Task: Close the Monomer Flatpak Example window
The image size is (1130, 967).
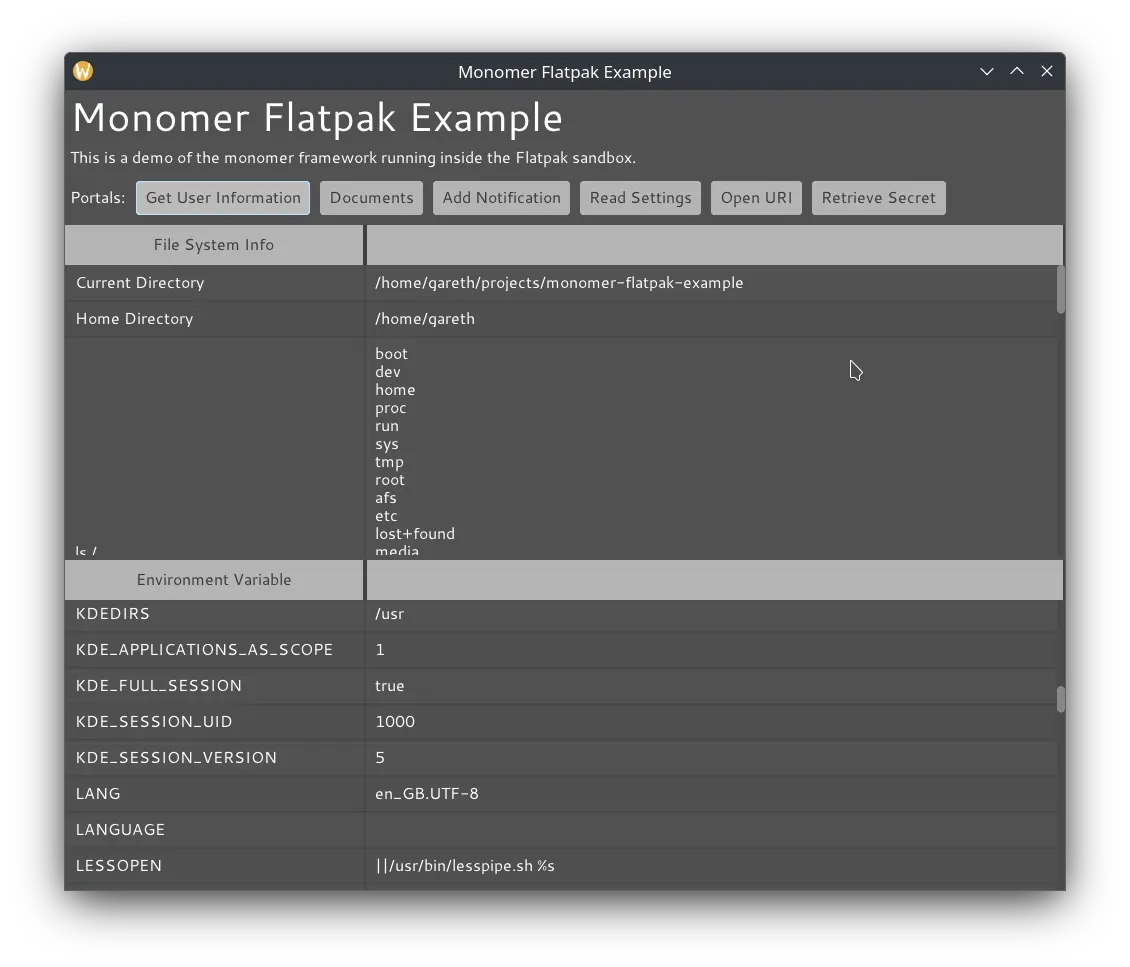Action: pos(1047,71)
